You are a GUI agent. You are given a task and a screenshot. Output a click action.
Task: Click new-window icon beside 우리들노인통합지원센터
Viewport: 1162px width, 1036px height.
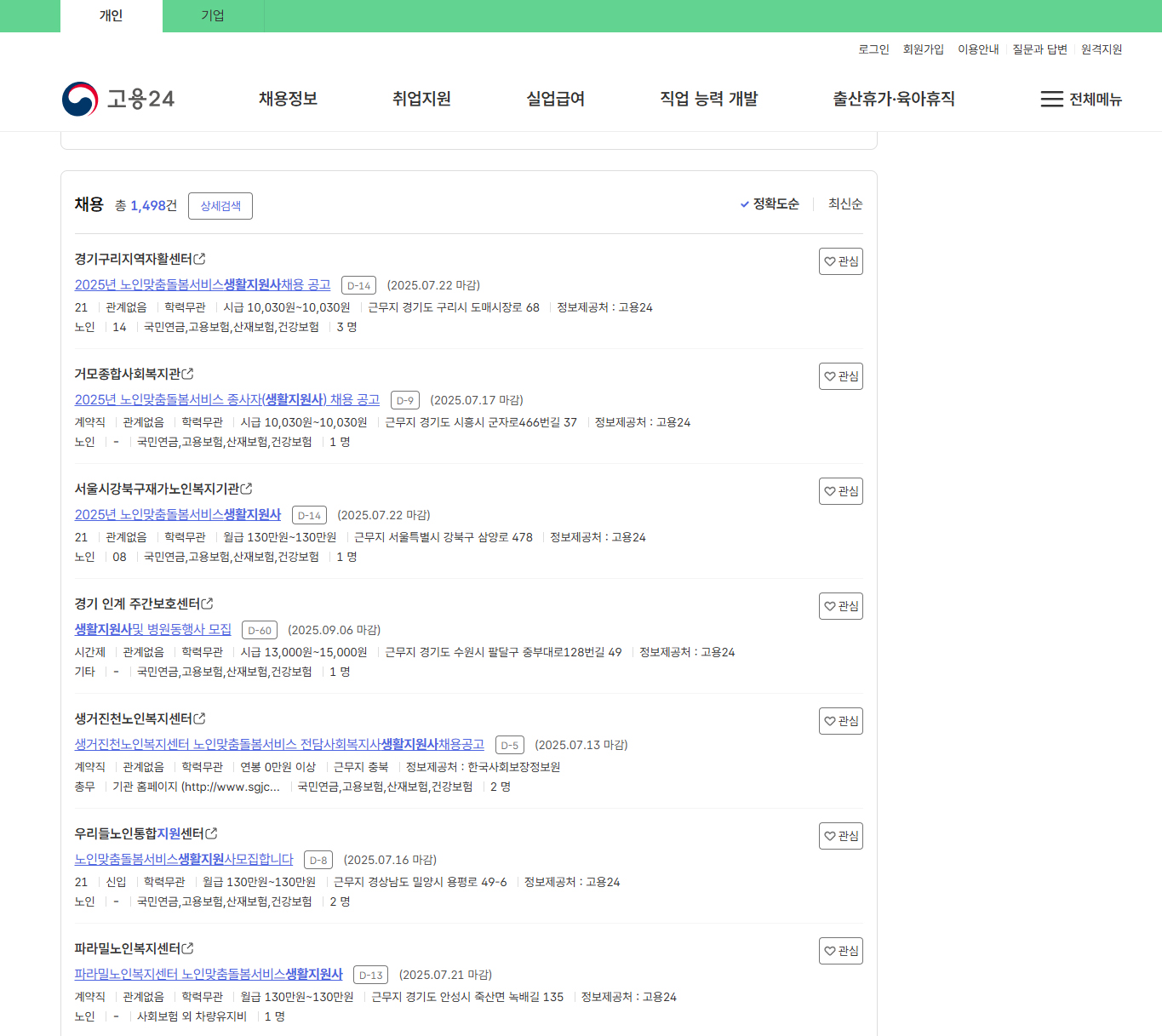211,832
